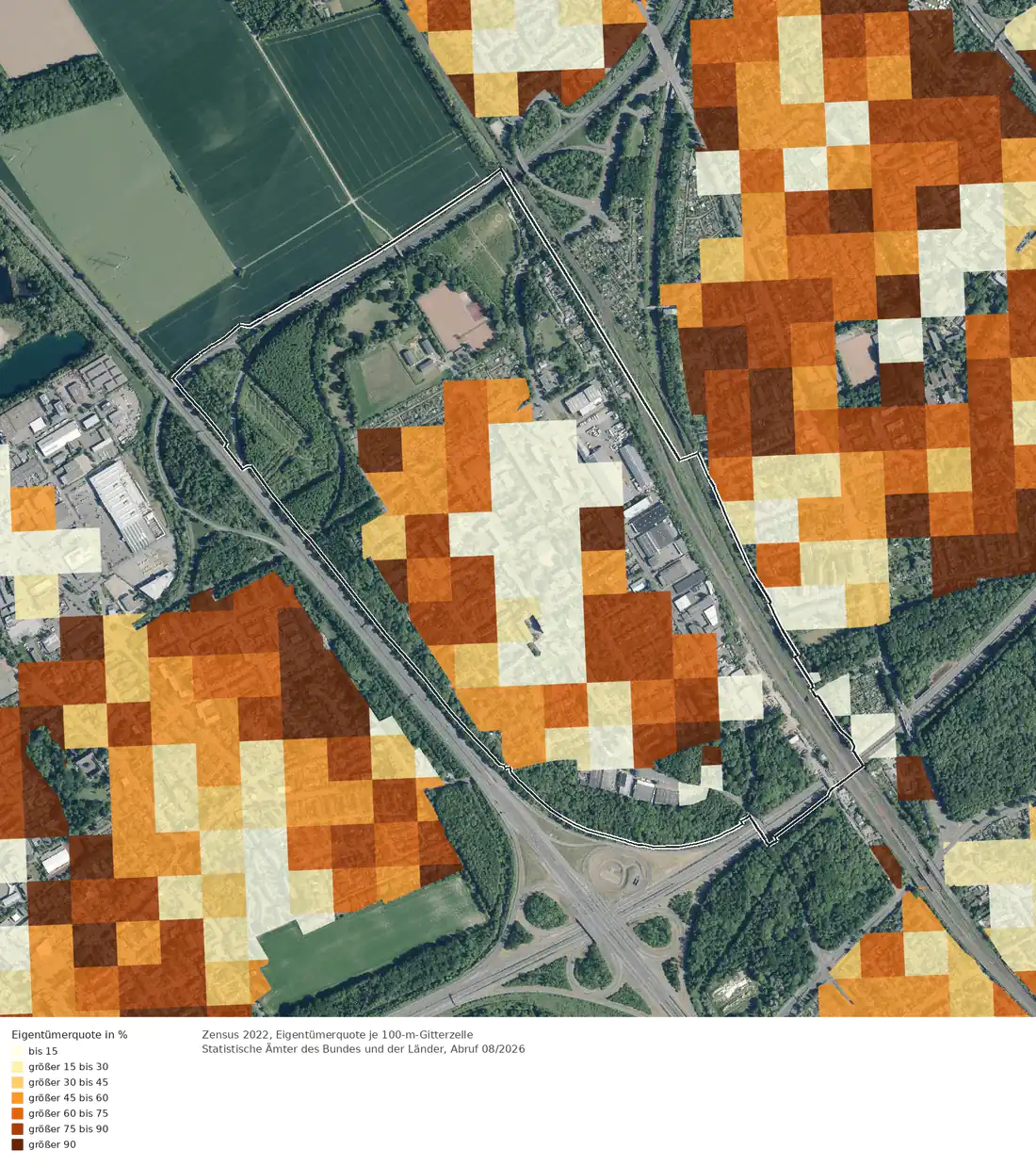Click the label 'größer 60 bis 75'
This screenshot has width=1036, height=1166.
69,1113
